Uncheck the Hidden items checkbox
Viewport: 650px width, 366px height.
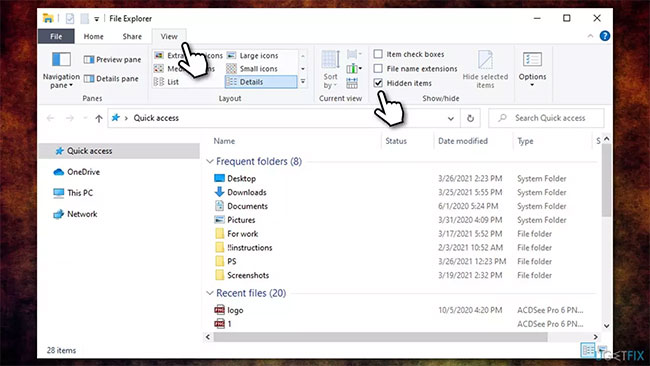tap(378, 83)
